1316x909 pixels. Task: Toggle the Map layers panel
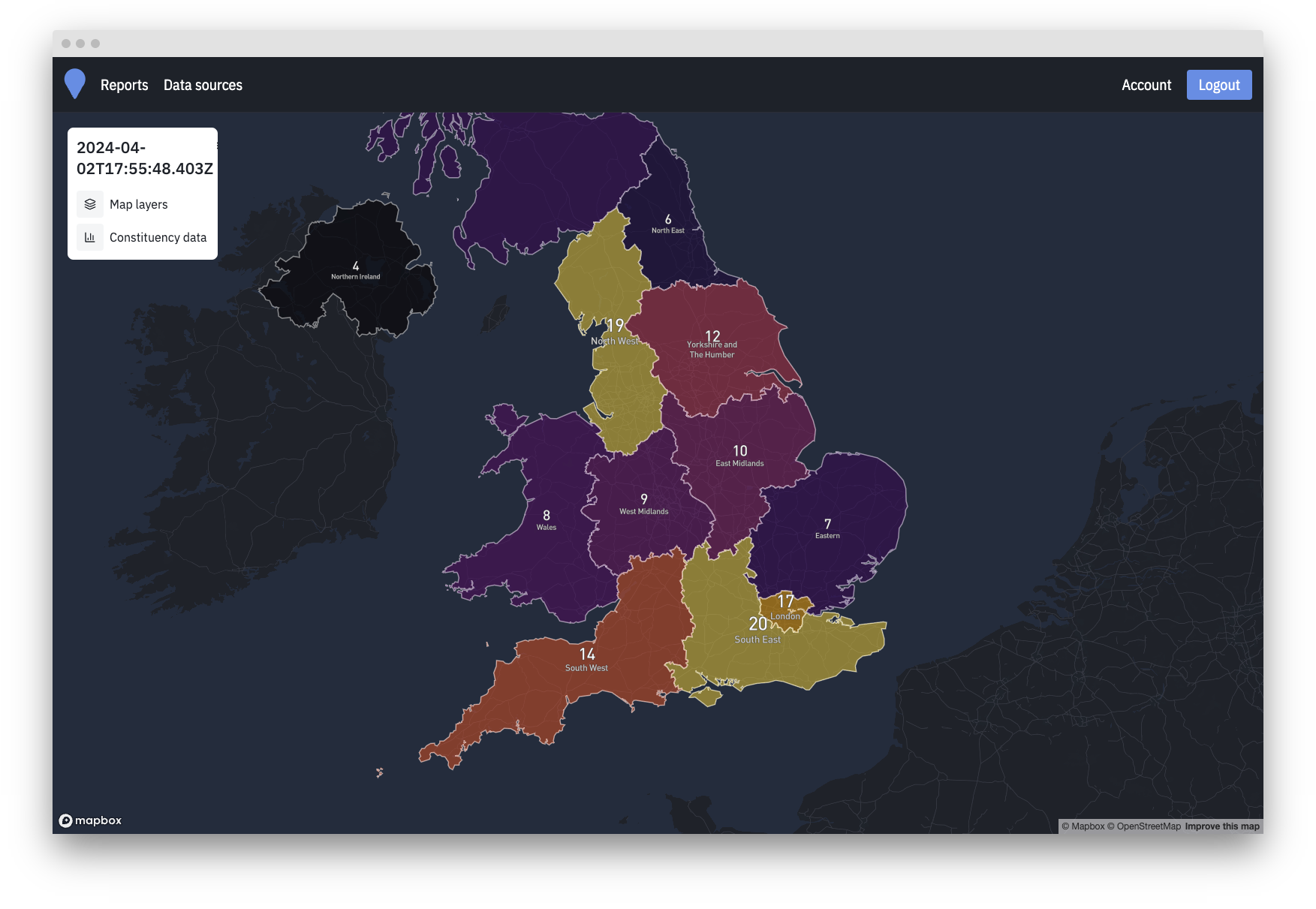(x=139, y=204)
